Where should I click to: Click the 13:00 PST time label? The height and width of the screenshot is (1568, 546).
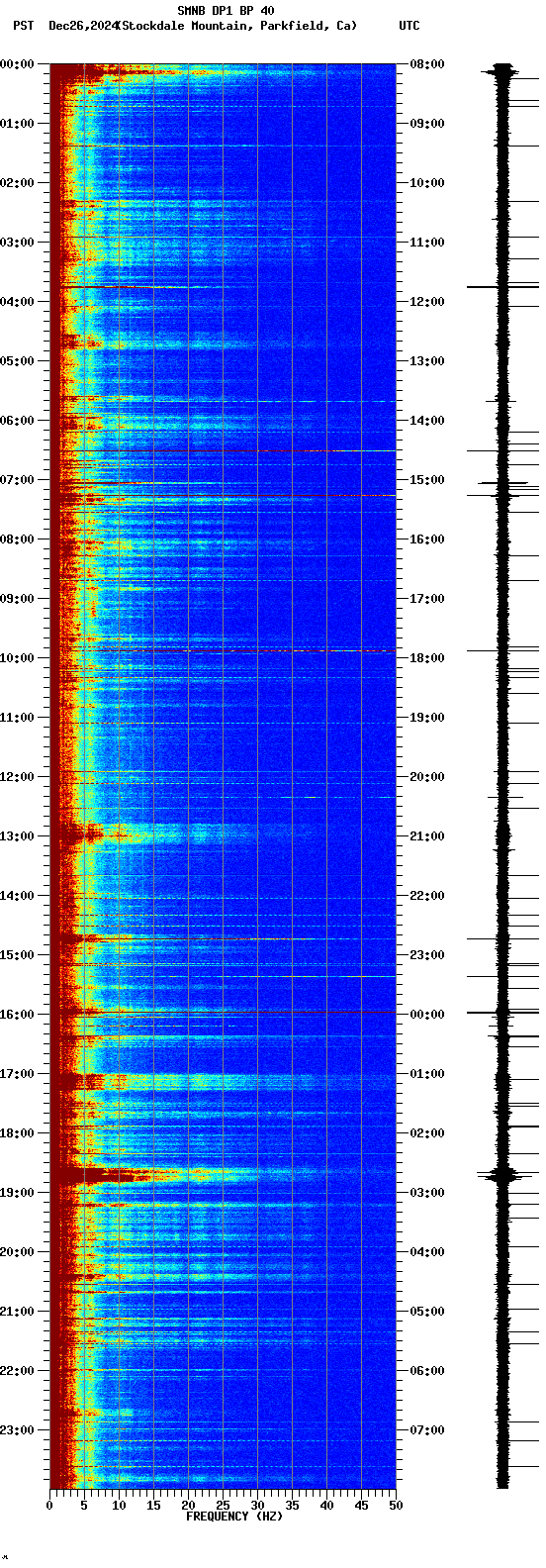(x=17, y=836)
